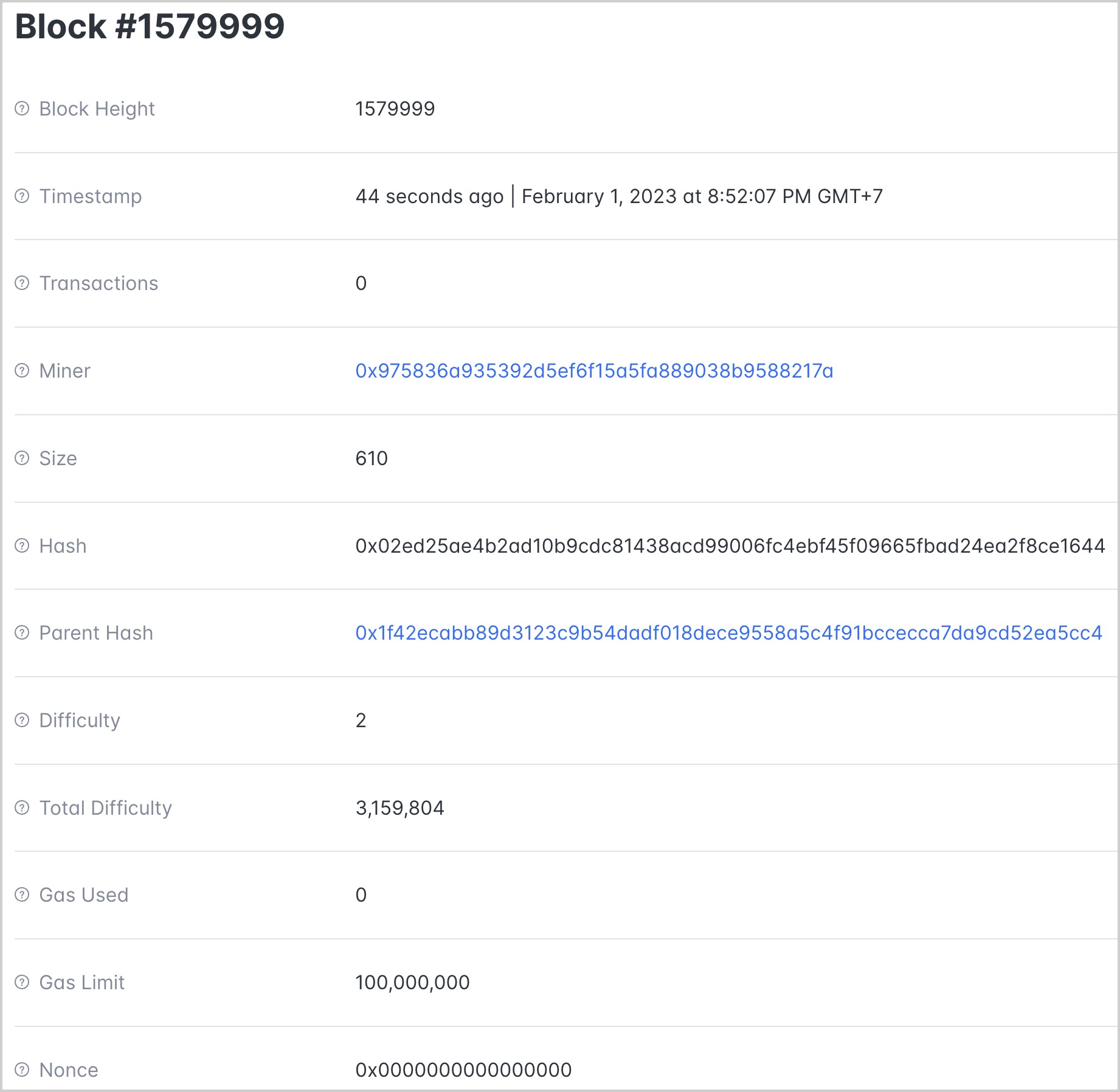Click the question-mark icon beside Difficulty

(22, 721)
